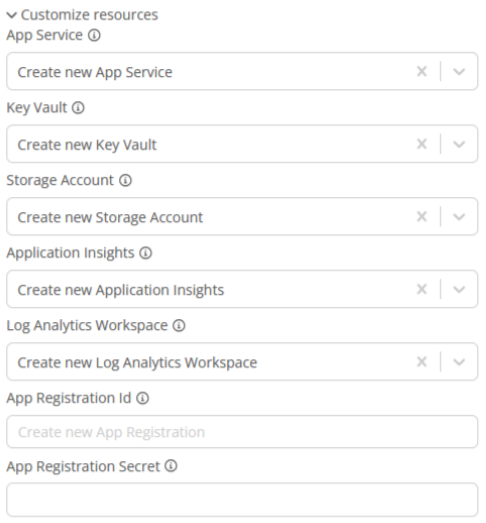Clear the Storage Account selection with X
The image size is (486, 523).
click(x=422, y=216)
